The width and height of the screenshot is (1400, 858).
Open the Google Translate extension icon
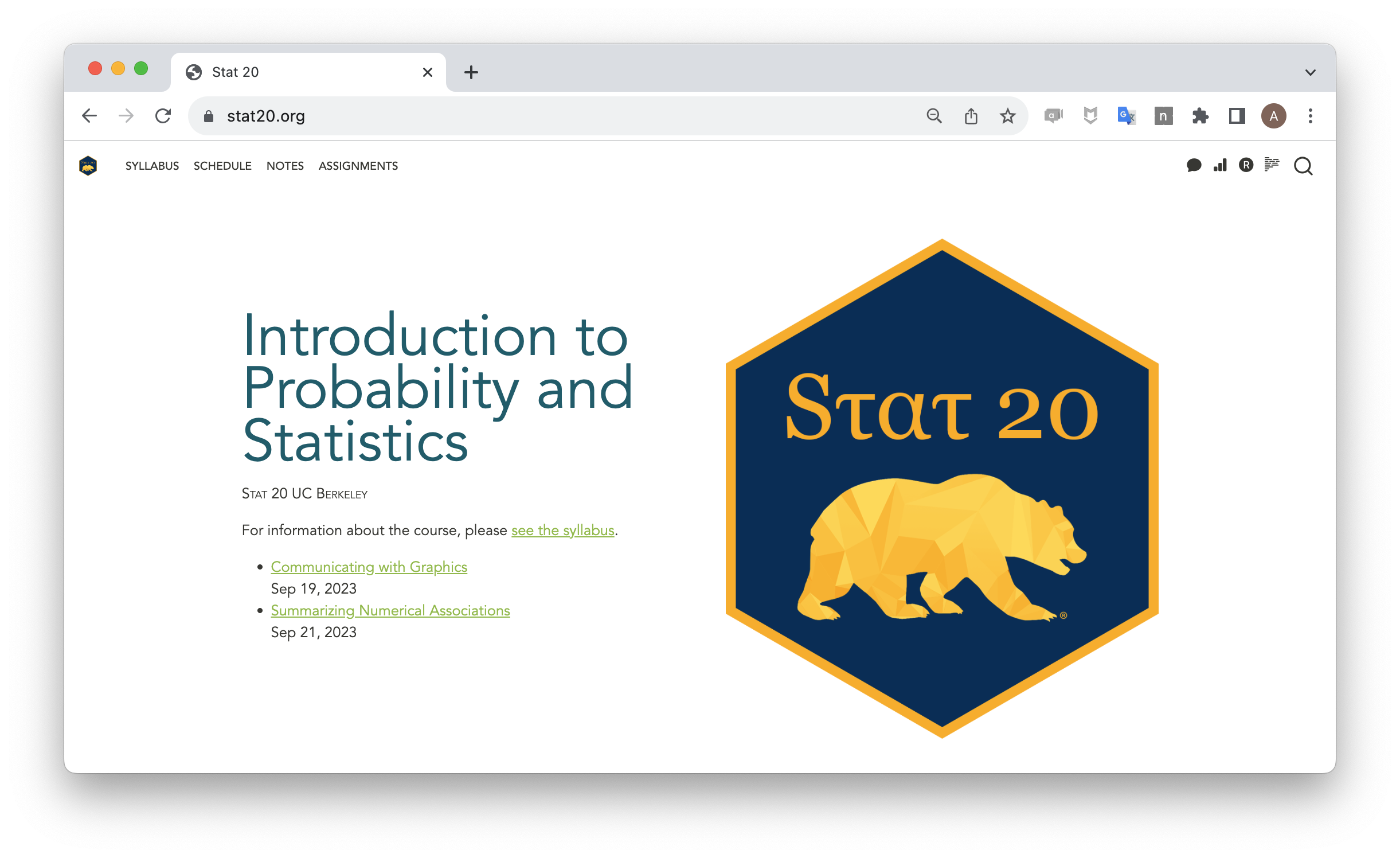coord(1126,116)
